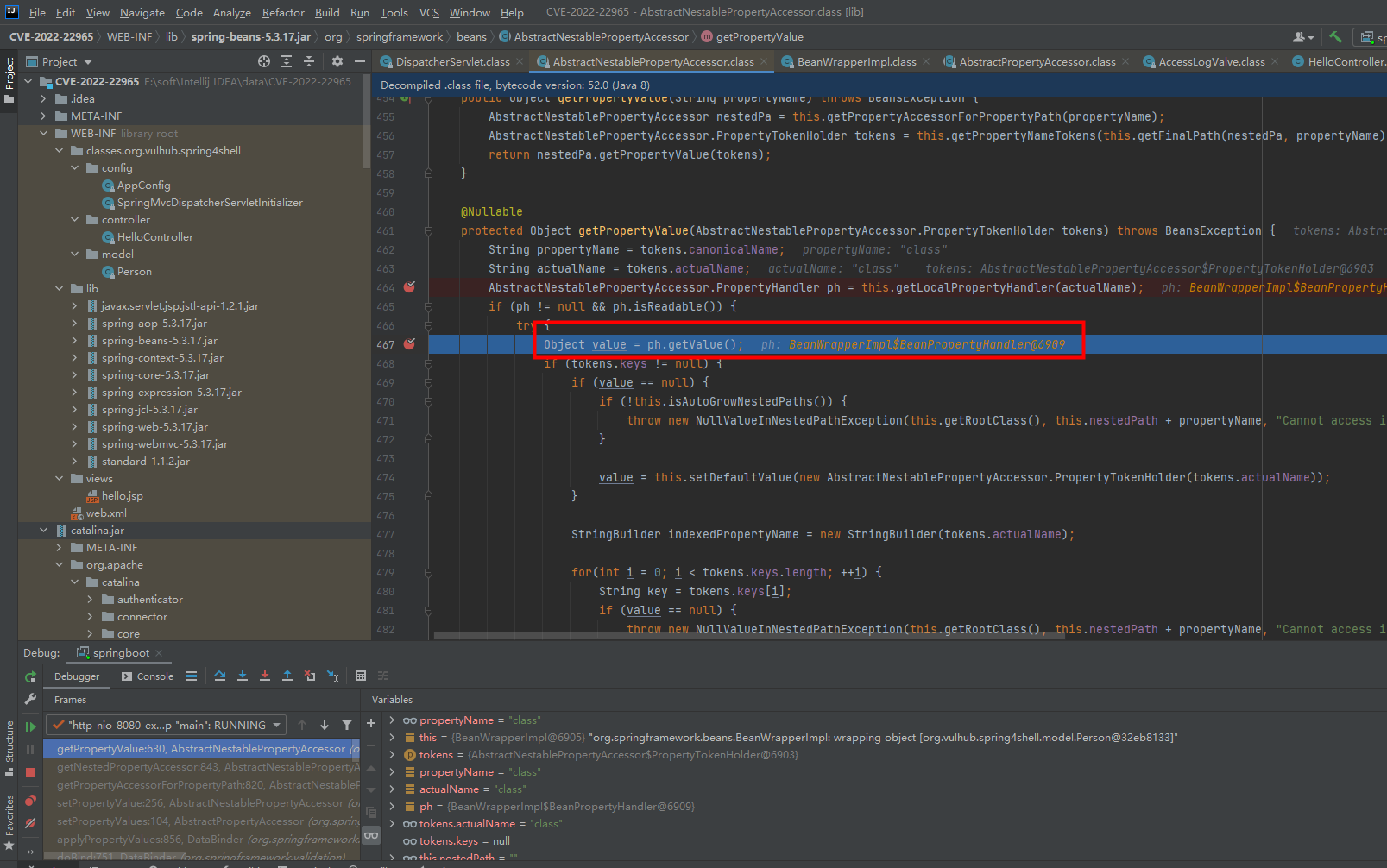Click the Project tree vertical scrollbar
1387x868 pixels.
(367, 123)
